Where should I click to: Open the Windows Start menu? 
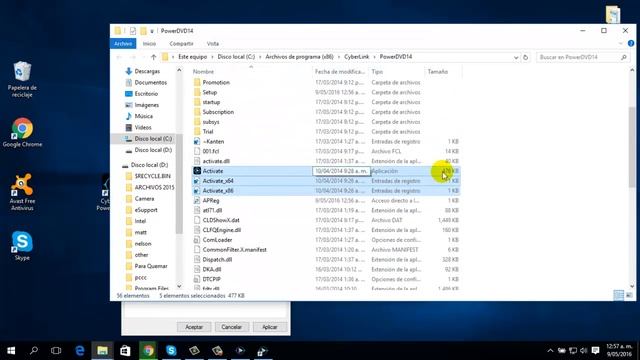pyautogui.click(x=11, y=351)
